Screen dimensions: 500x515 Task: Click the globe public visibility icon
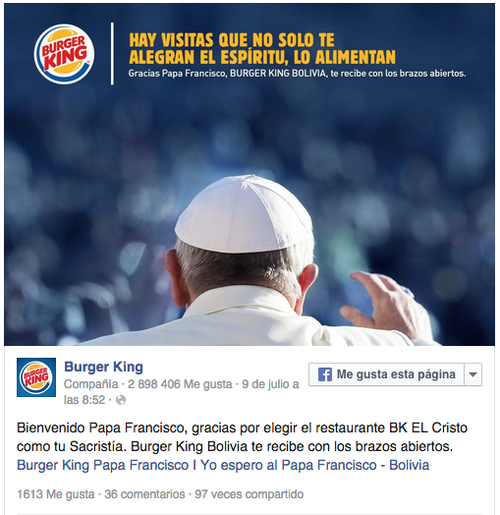click(x=121, y=400)
